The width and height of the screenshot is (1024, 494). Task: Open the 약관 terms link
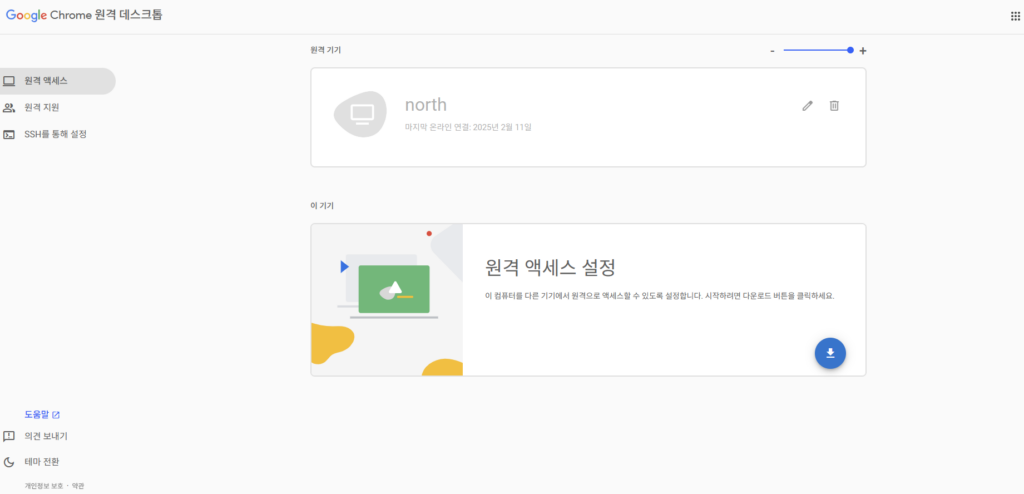(x=78, y=486)
